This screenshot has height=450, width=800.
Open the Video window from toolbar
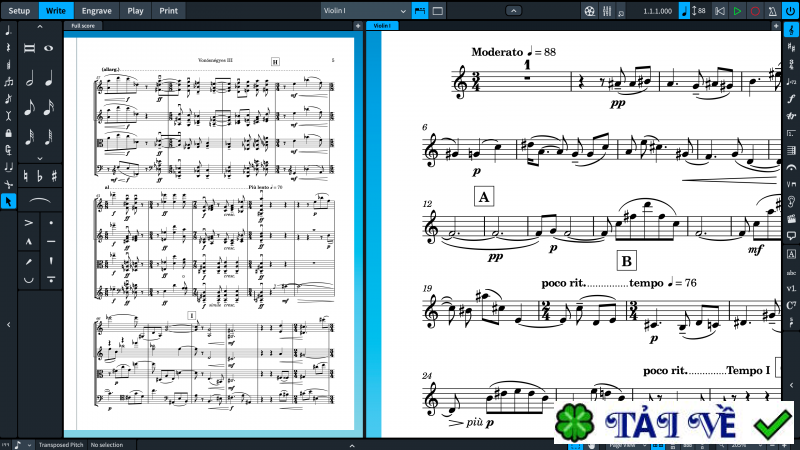tap(589, 11)
